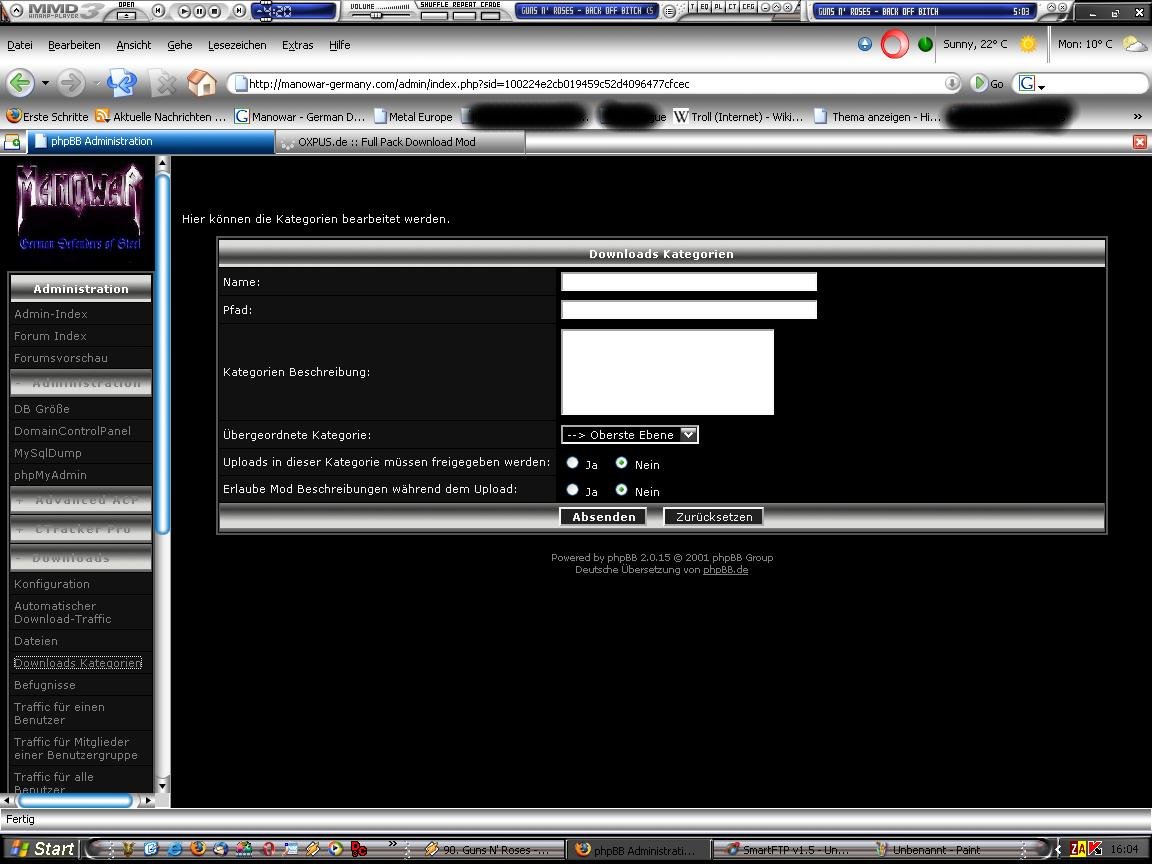
Task: Pause the Winamp track
Action: pos(200,11)
